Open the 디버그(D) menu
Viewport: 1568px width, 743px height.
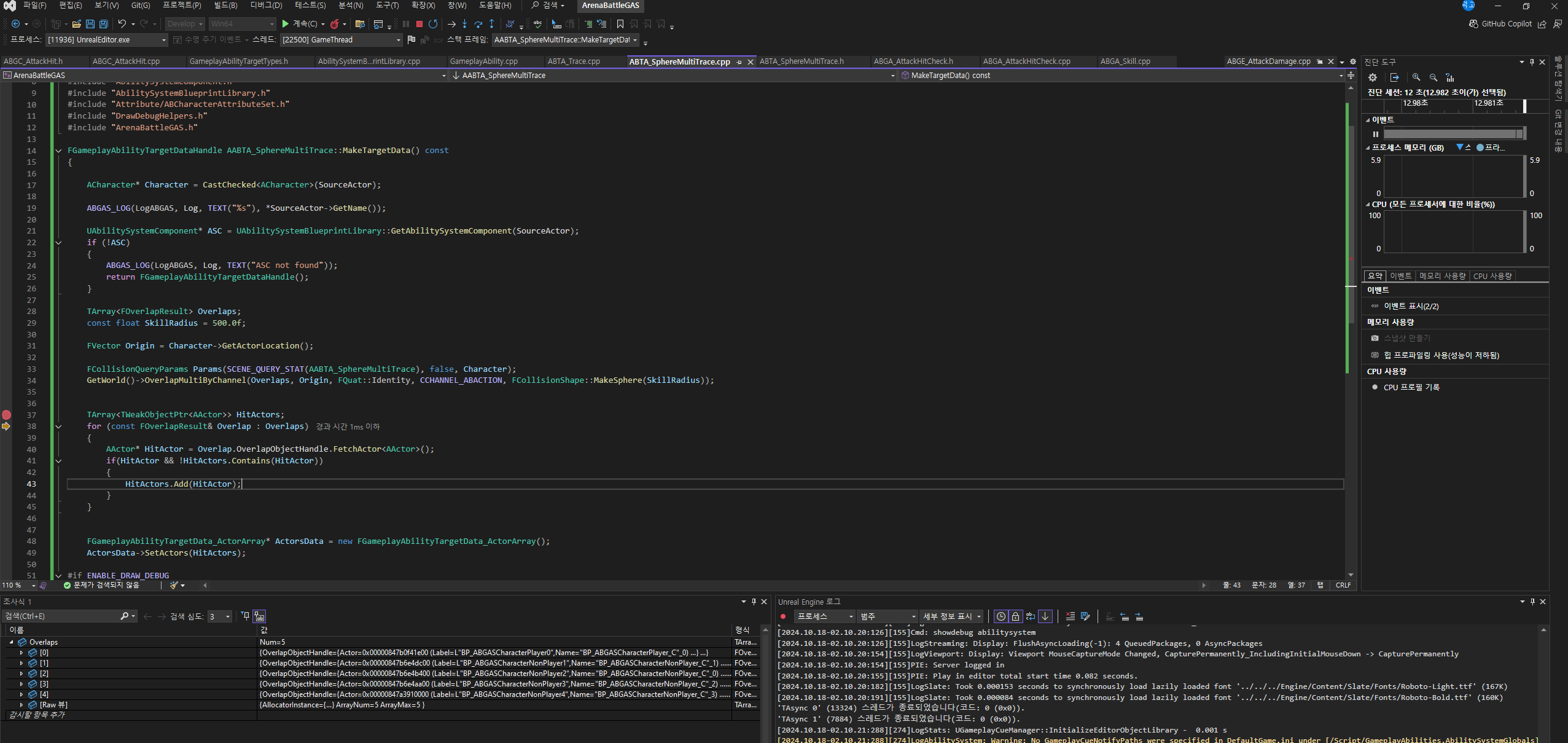click(266, 6)
